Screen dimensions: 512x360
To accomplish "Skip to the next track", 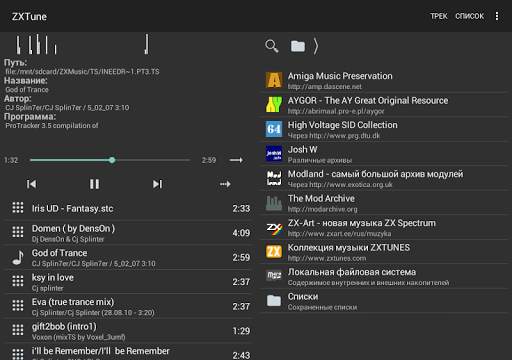I will click(x=157, y=184).
